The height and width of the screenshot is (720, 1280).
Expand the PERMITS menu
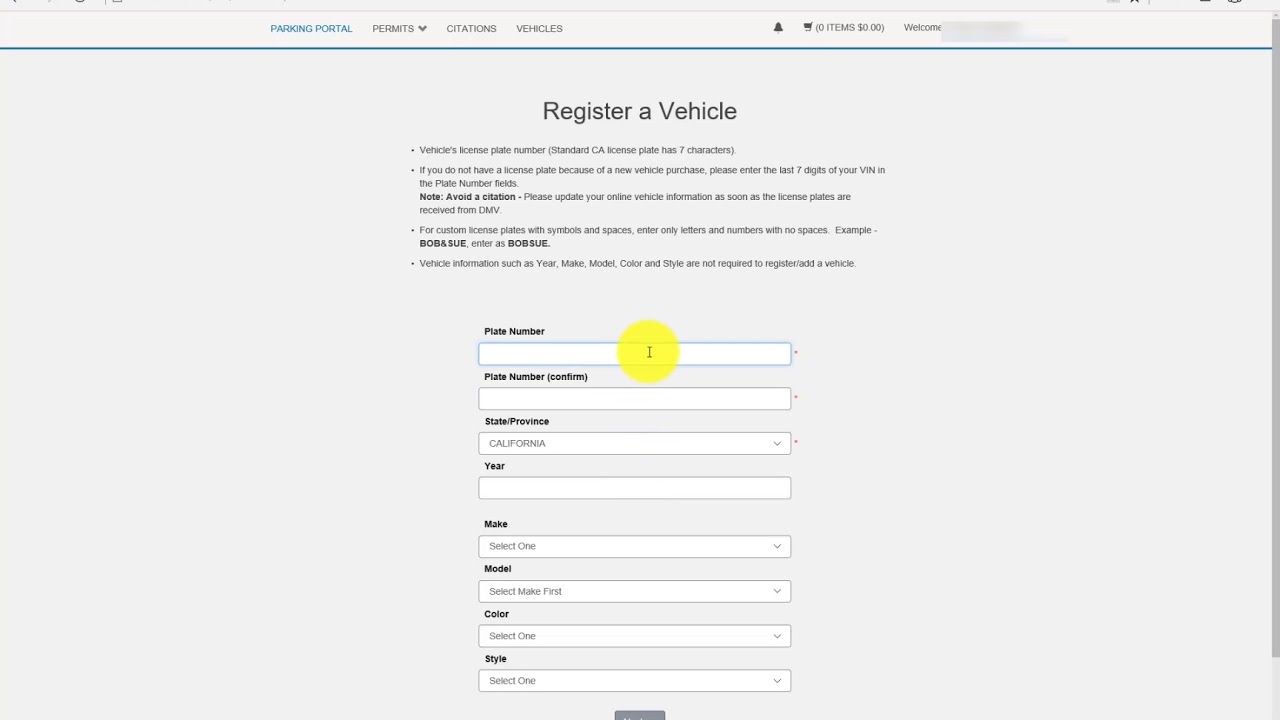click(x=399, y=28)
